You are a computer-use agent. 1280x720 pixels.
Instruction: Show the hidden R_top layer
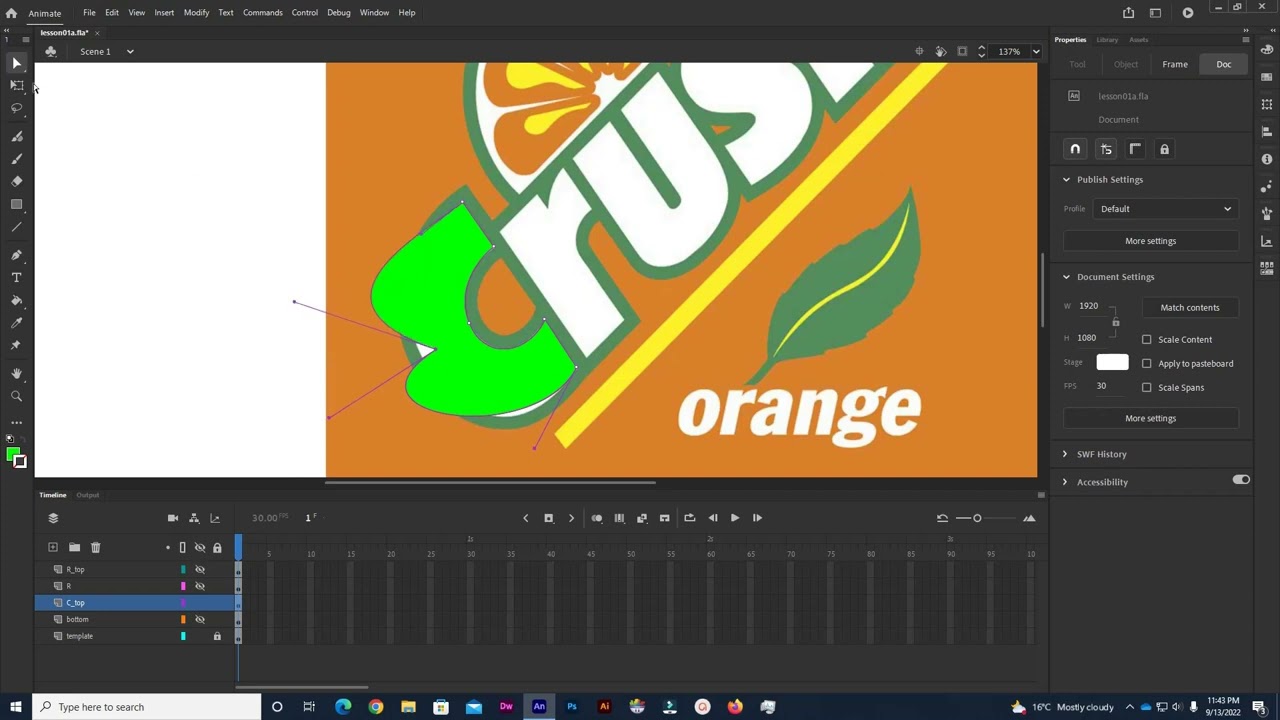[200, 569]
